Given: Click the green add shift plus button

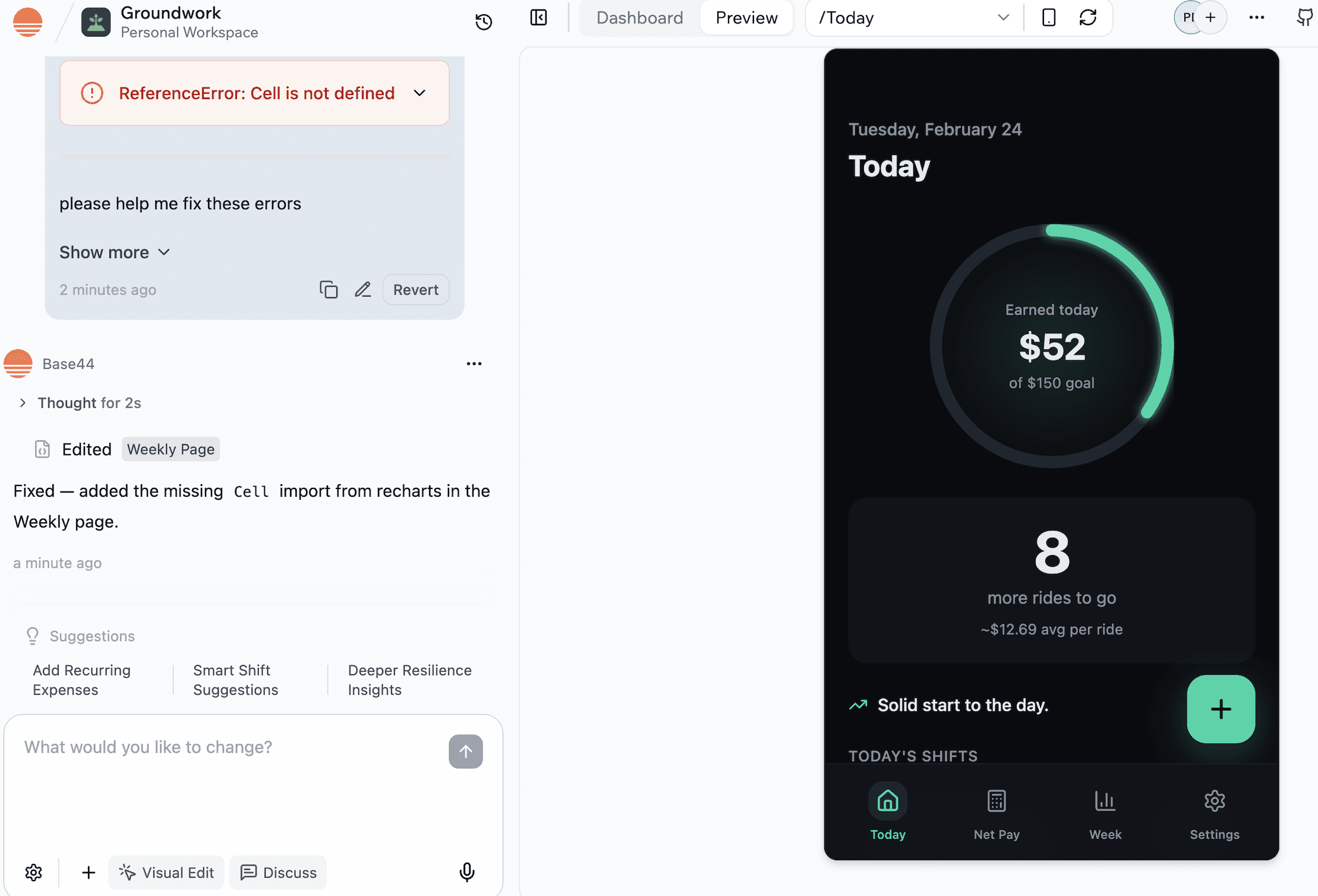Looking at the screenshot, I should [x=1221, y=709].
